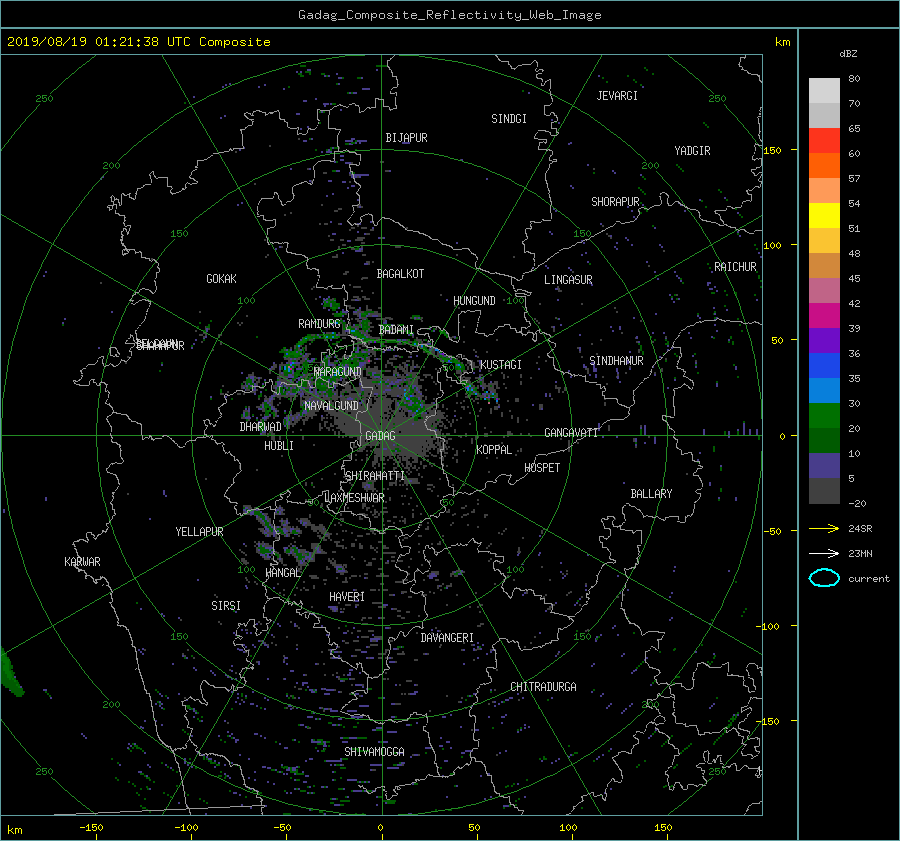Click the cyan 'current' ellipse icon
Viewport: 900px width, 841px height.
coord(824,578)
